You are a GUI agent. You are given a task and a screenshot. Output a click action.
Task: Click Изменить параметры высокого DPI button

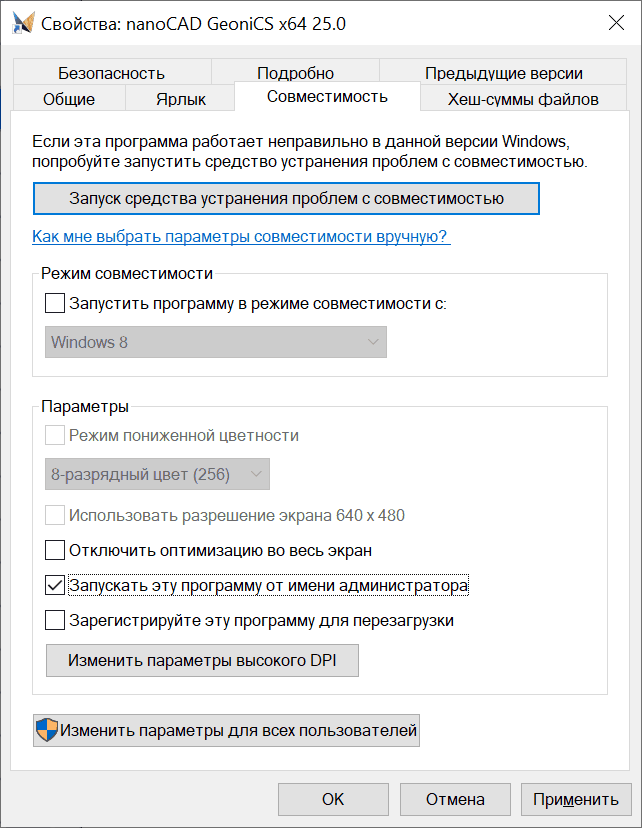[x=202, y=661]
